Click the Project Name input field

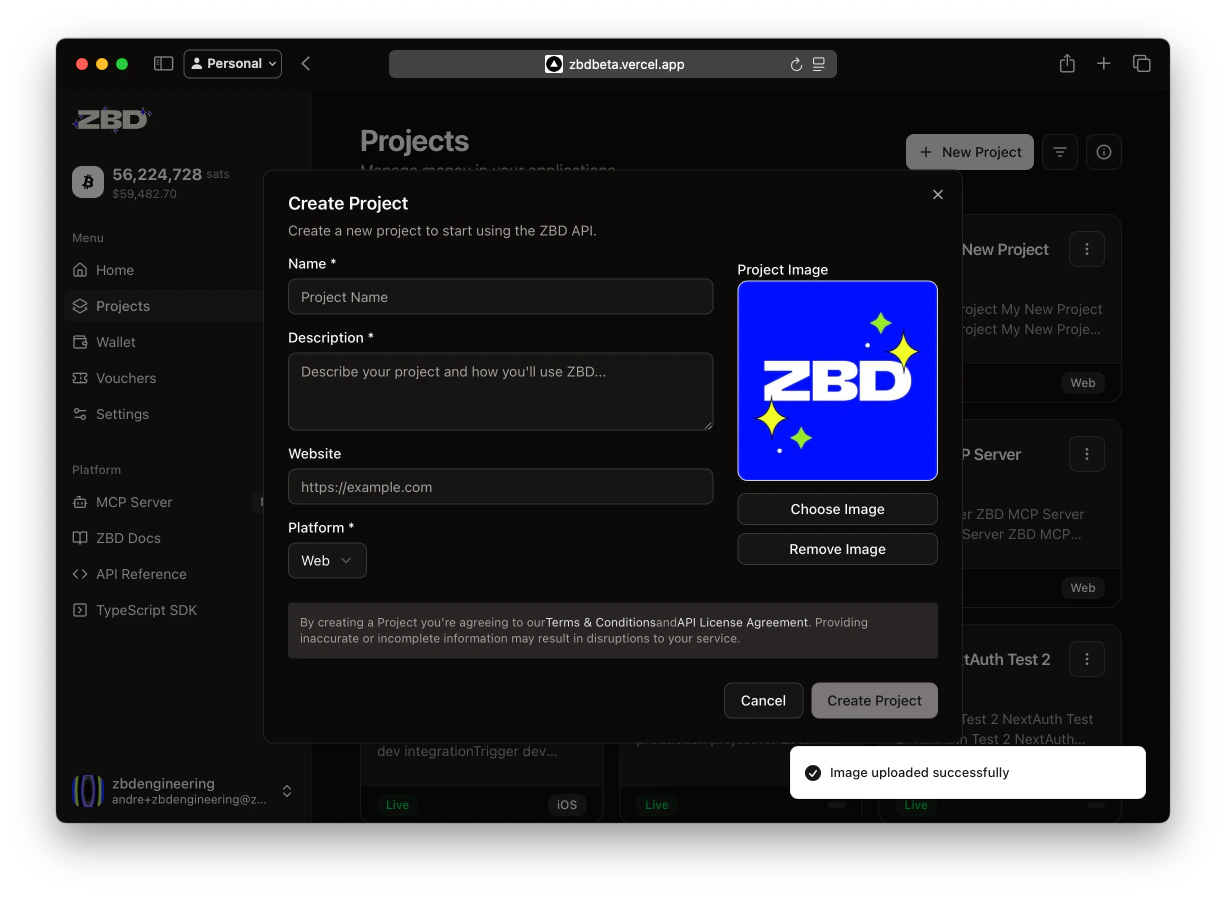click(x=500, y=297)
